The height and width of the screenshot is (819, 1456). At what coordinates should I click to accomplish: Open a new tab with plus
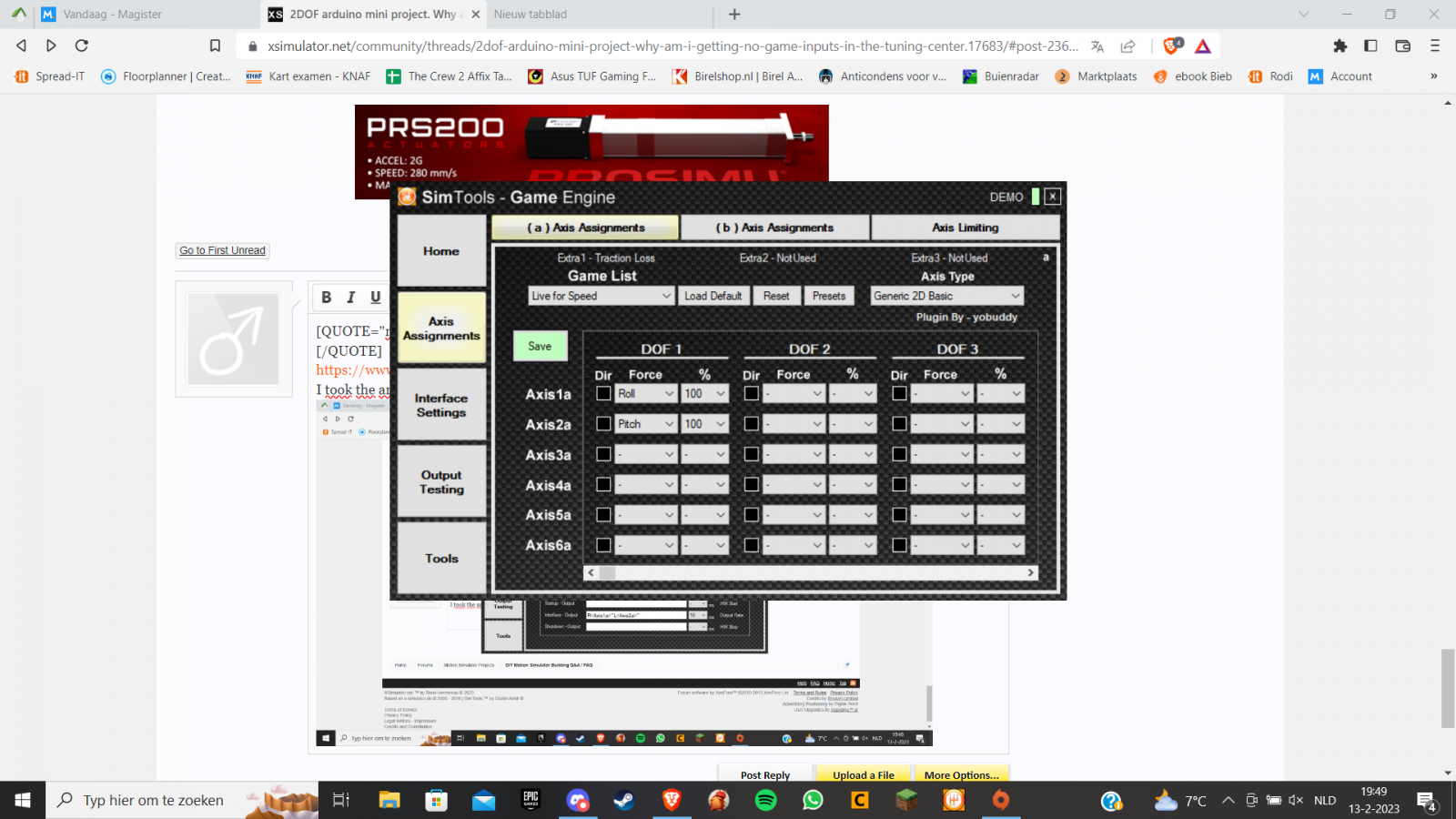[734, 14]
